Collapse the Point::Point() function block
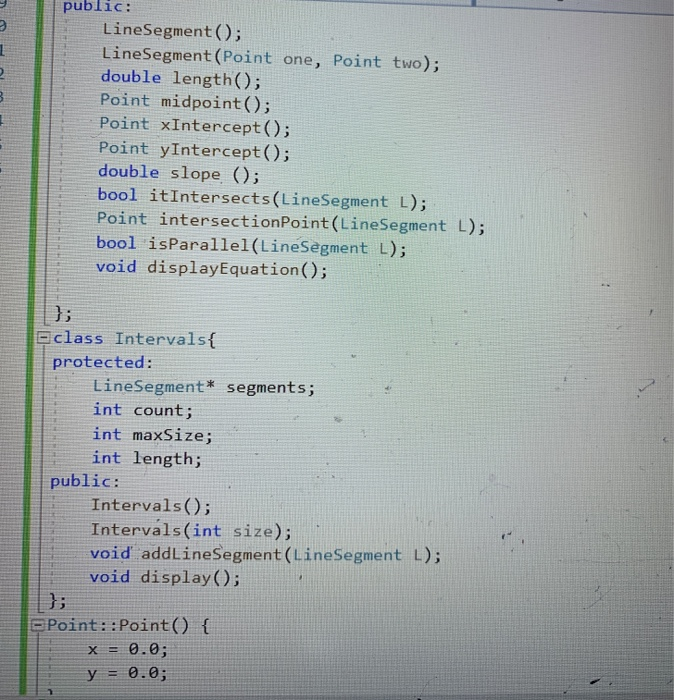The height and width of the screenshot is (700, 674). click(37, 625)
